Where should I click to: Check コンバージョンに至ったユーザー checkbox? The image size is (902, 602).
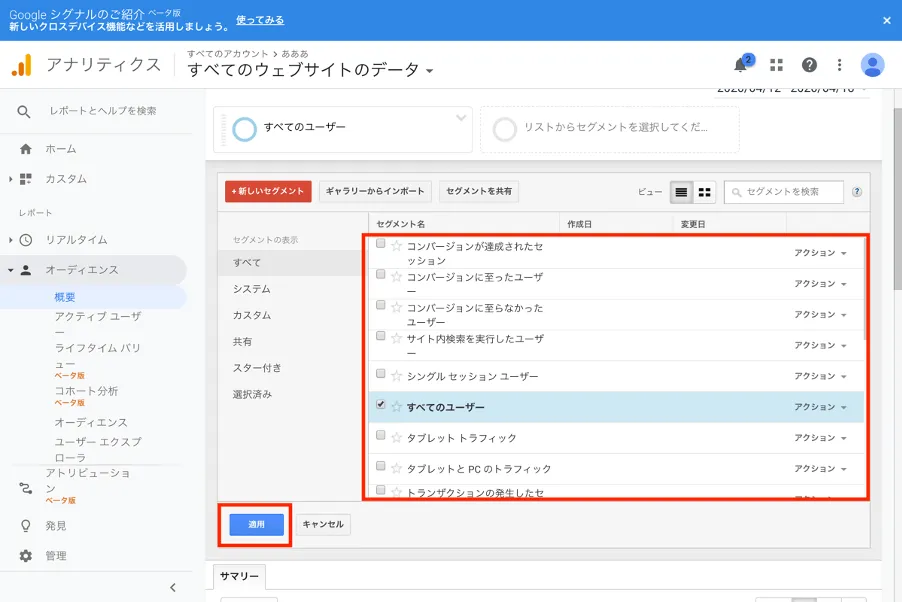click(x=380, y=275)
